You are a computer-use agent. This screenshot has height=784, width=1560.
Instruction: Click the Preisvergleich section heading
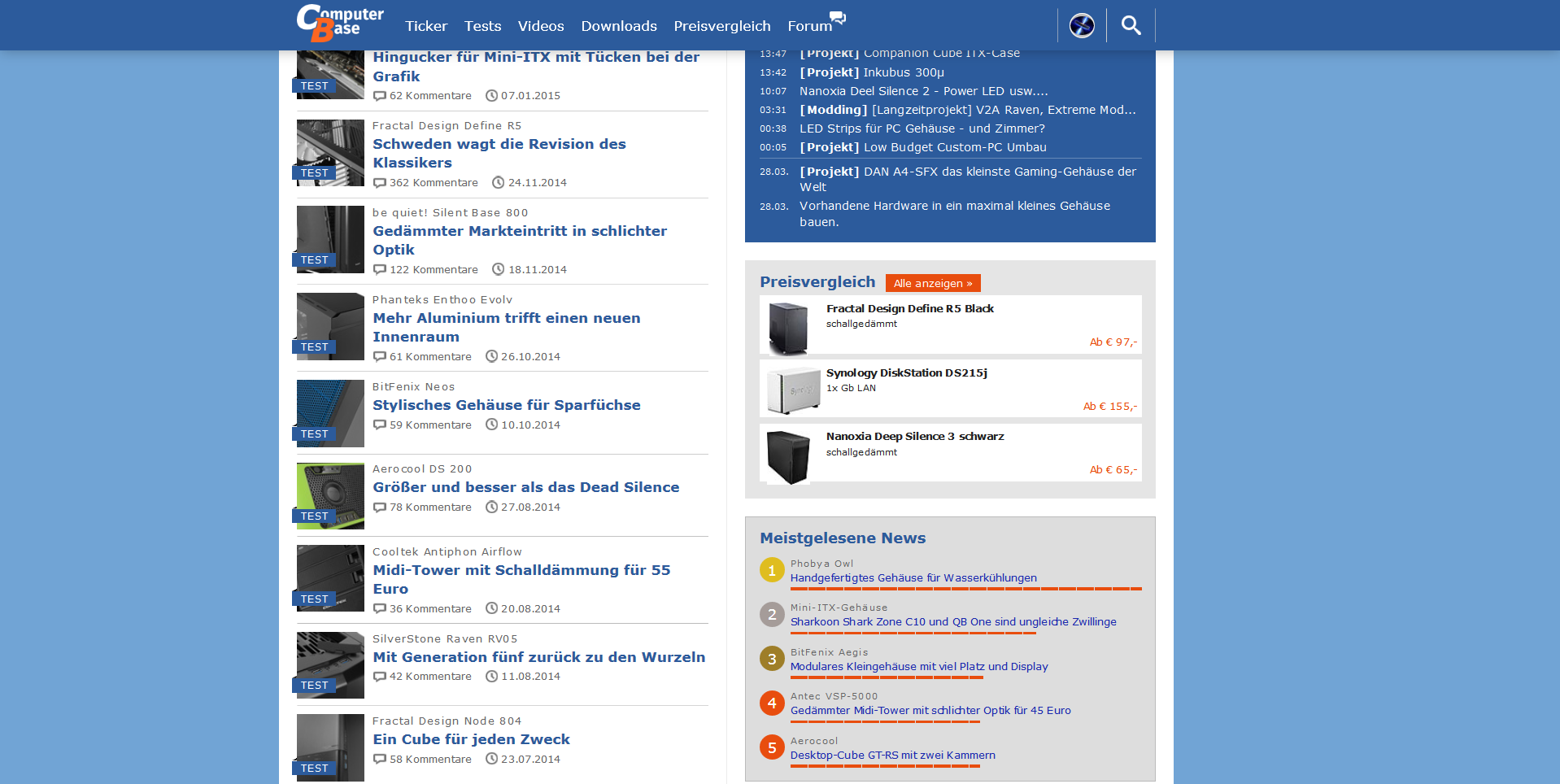pos(817,282)
